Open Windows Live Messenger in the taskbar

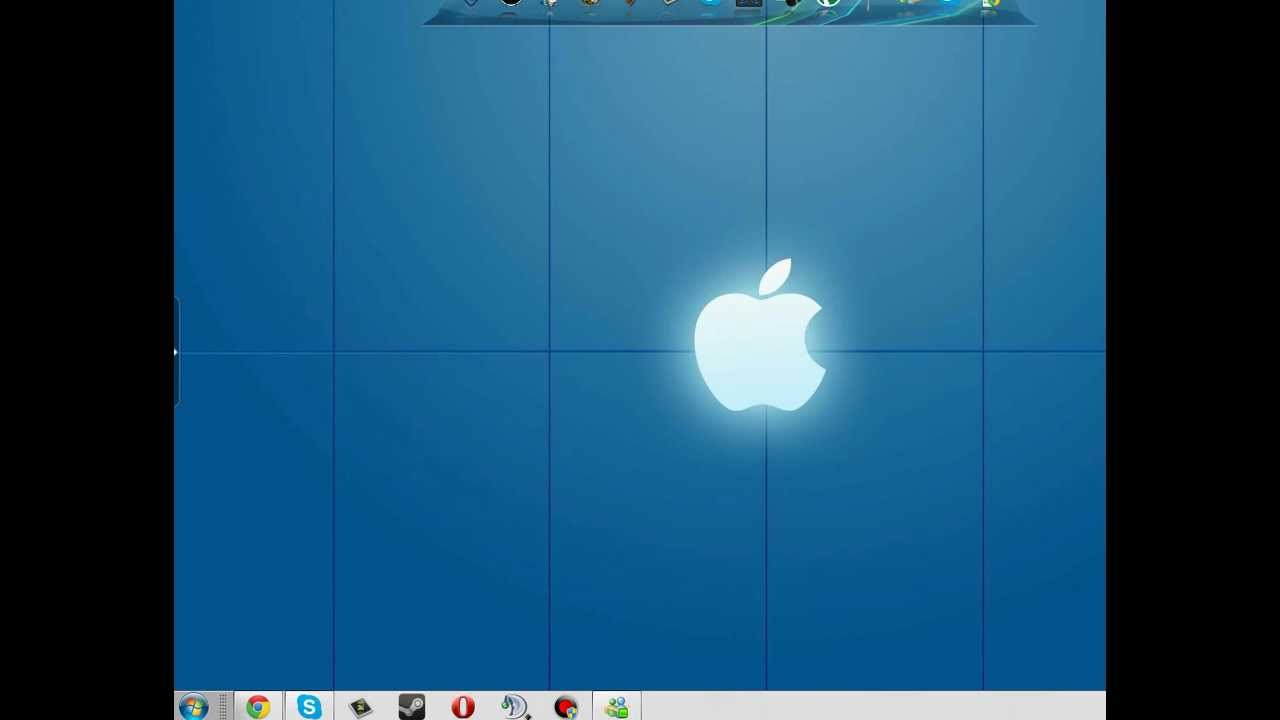(616, 707)
